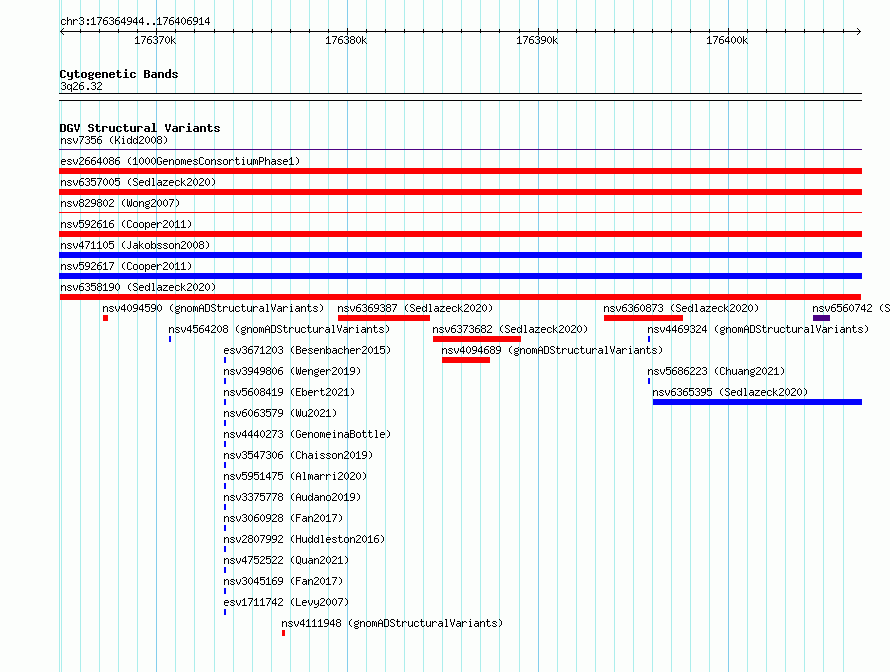Open the nsv829802 (Wong2007) label
Viewport: 890px width, 672px height.
pyautogui.click(x=120, y=203)
